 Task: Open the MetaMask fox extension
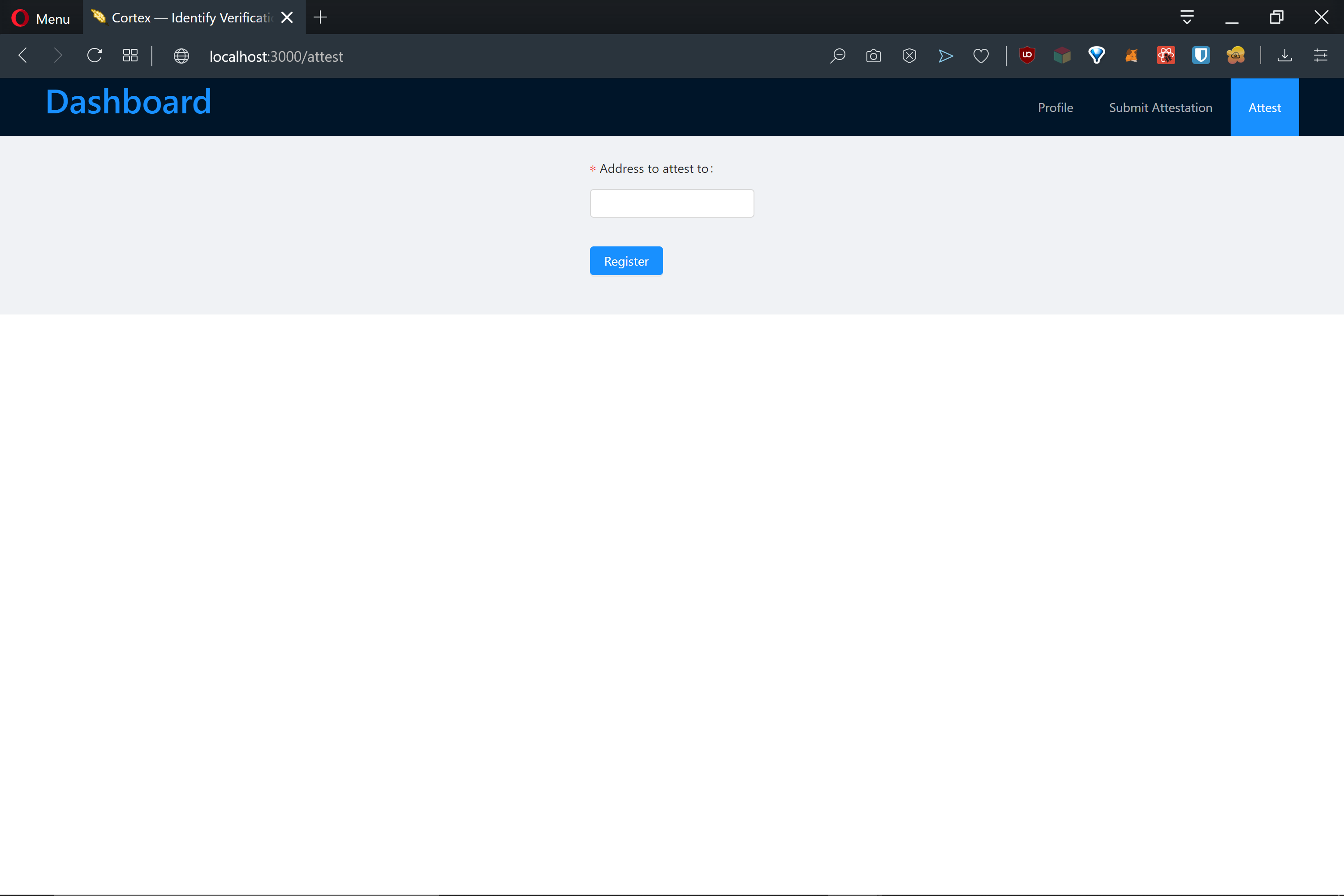1132,56
